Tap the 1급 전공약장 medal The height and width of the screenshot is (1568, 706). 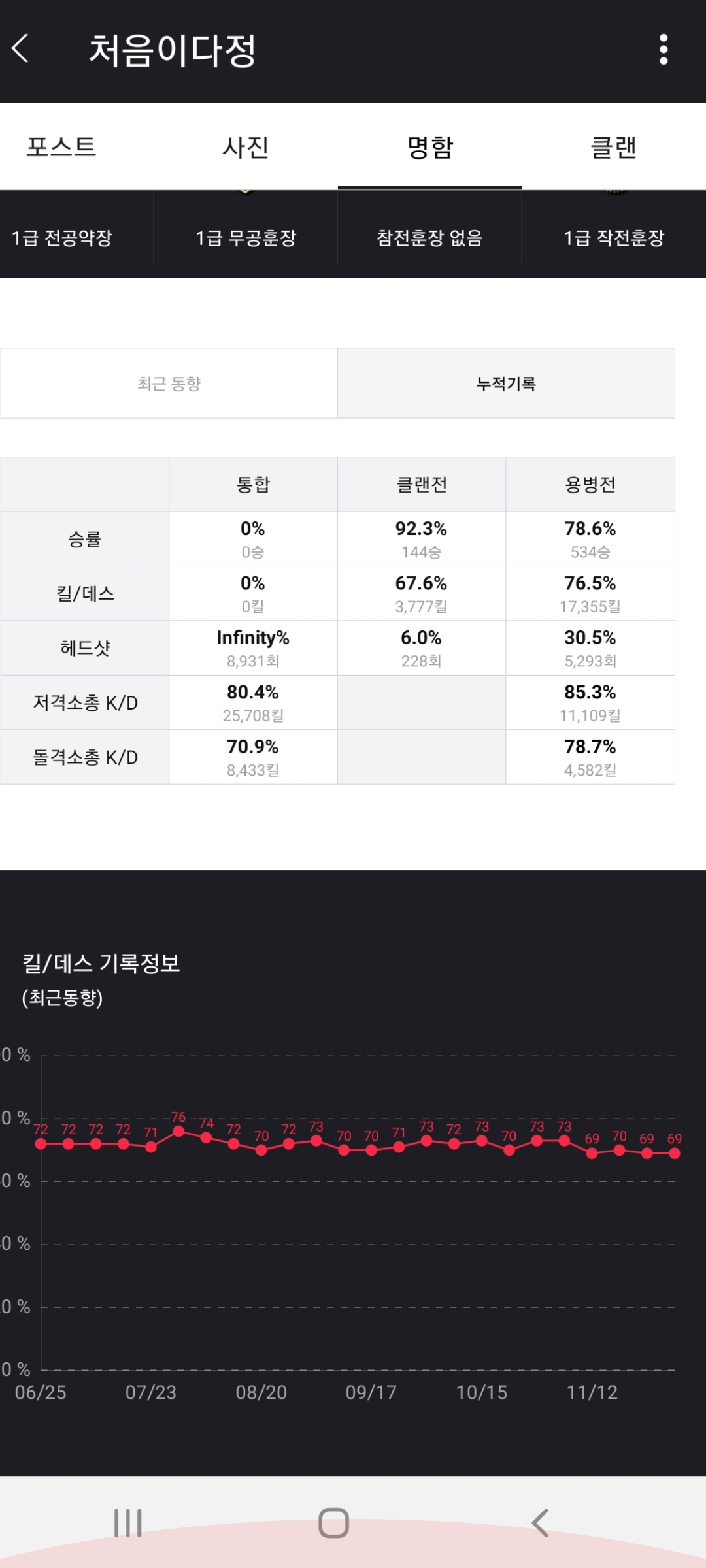click(x=62, y=238)
